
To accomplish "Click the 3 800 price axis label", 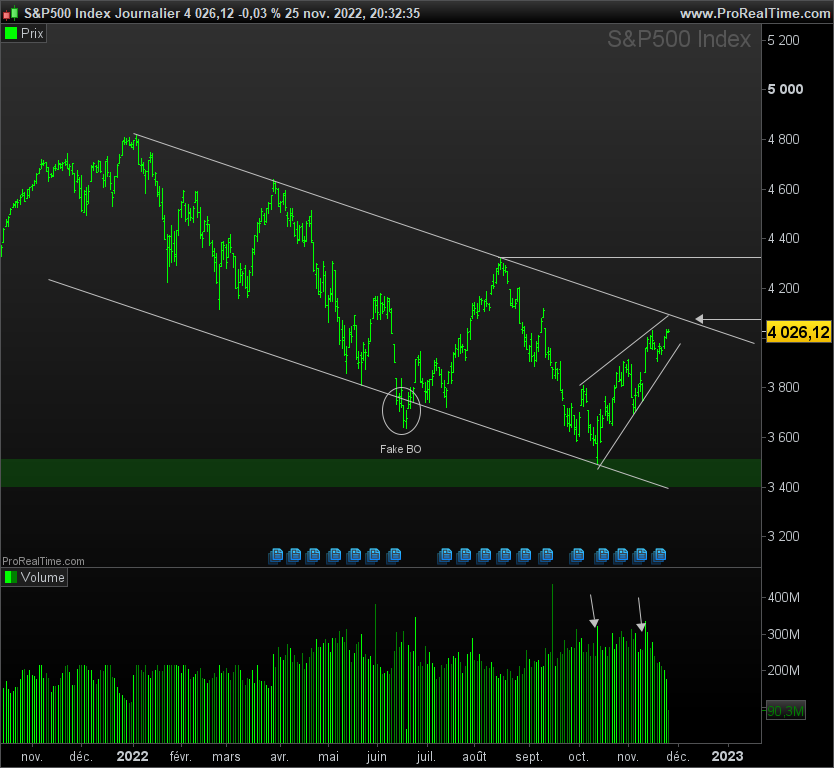I will [x=783, y=388].
